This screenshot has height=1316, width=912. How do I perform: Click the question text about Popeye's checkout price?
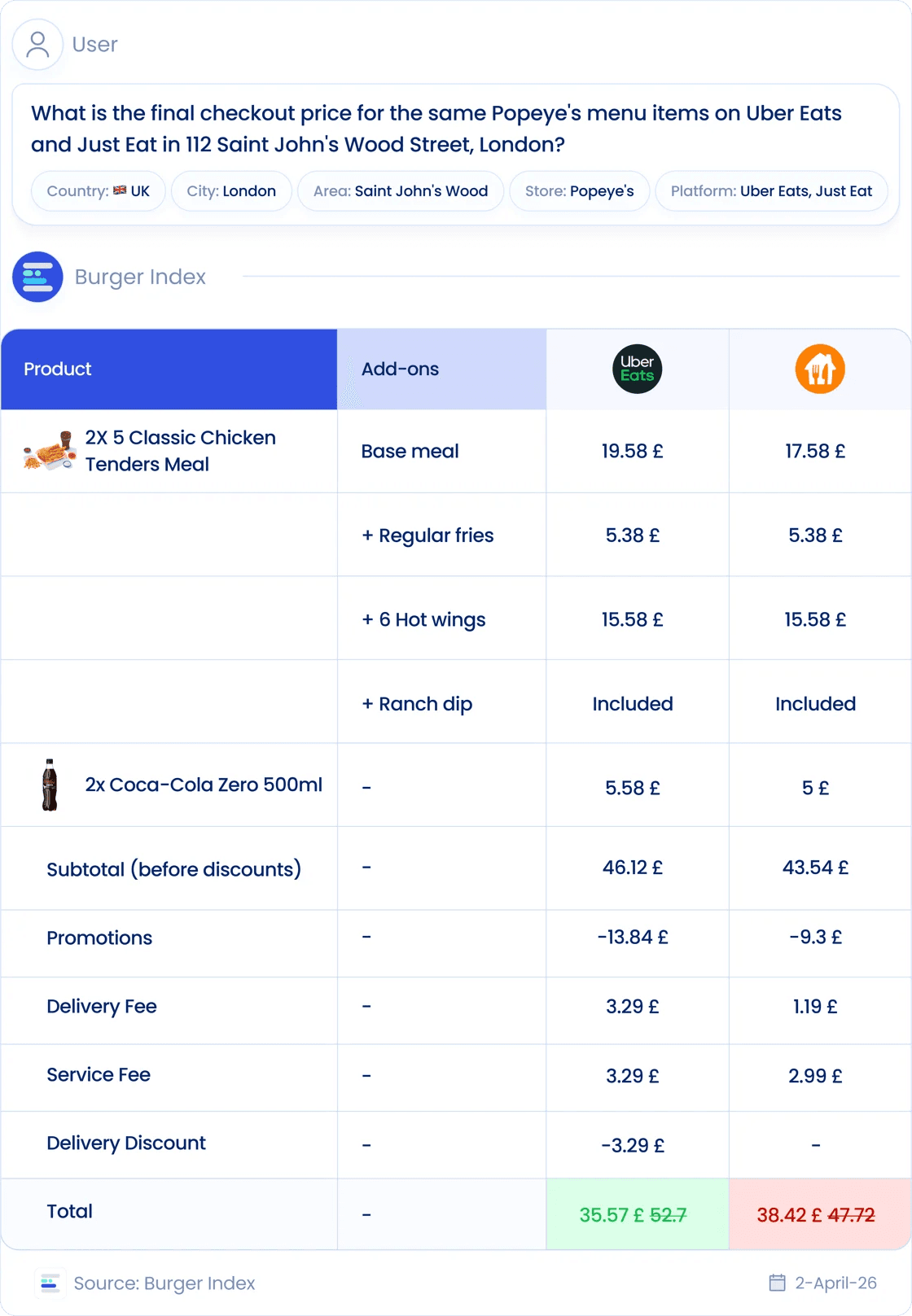coord(436,129)
